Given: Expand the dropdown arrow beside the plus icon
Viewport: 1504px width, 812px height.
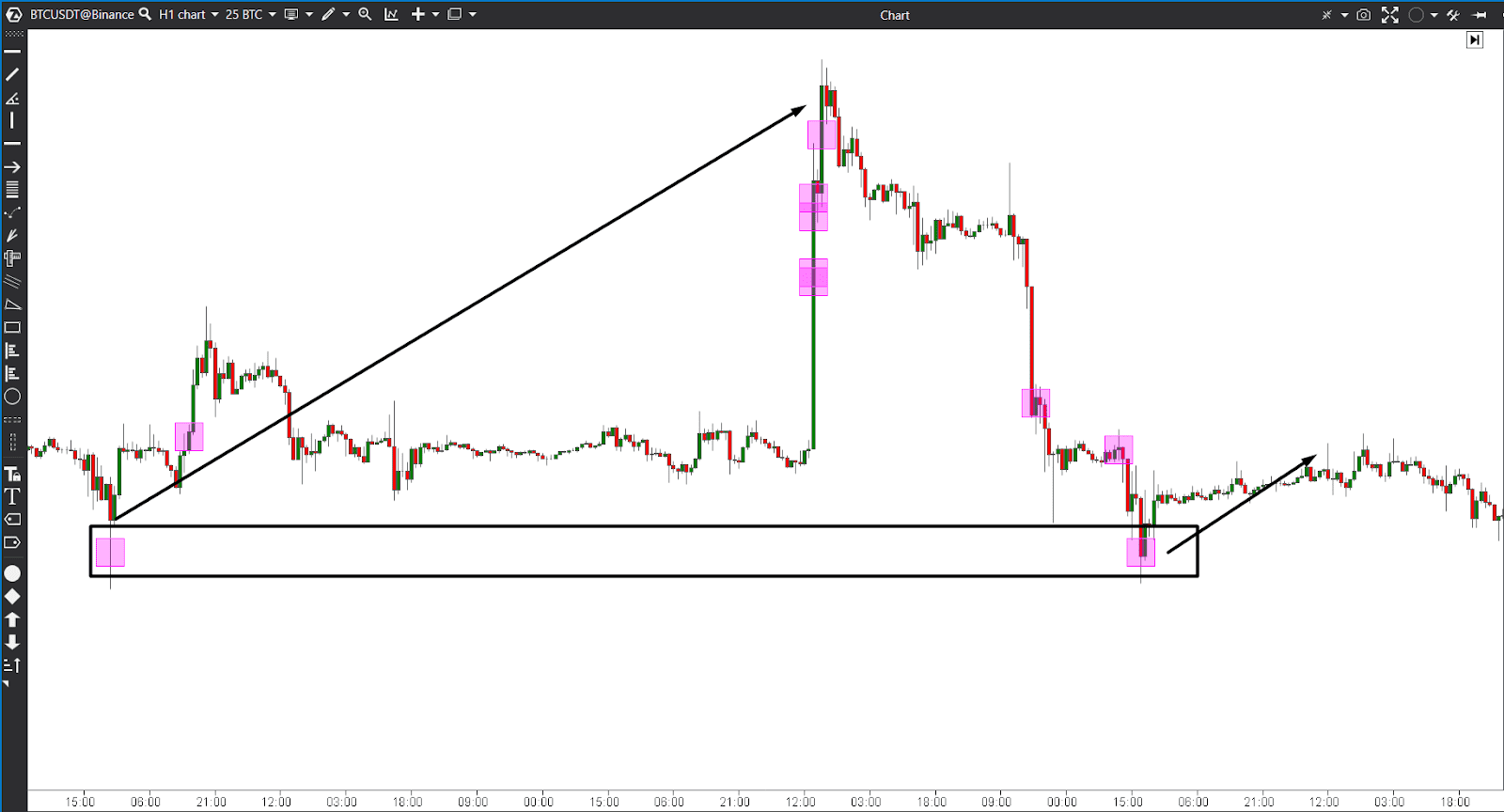Looking at the screenshot, I should pyautogui.click(x=435, y=15).
